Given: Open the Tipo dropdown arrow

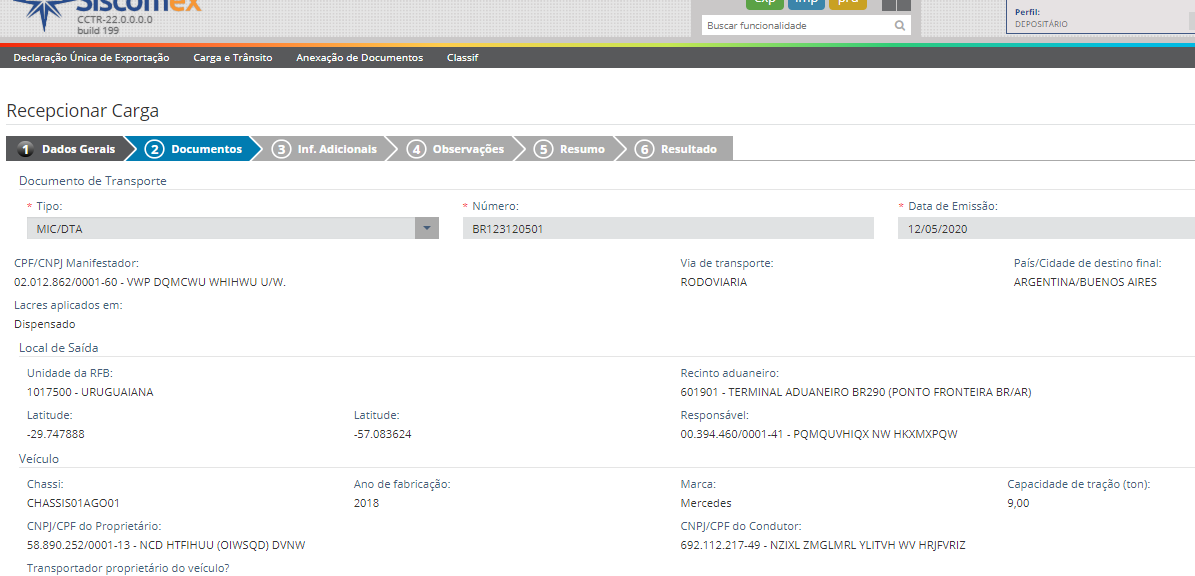Looking at the screenshot, I should pyautogui.click(x=427, y=229).
